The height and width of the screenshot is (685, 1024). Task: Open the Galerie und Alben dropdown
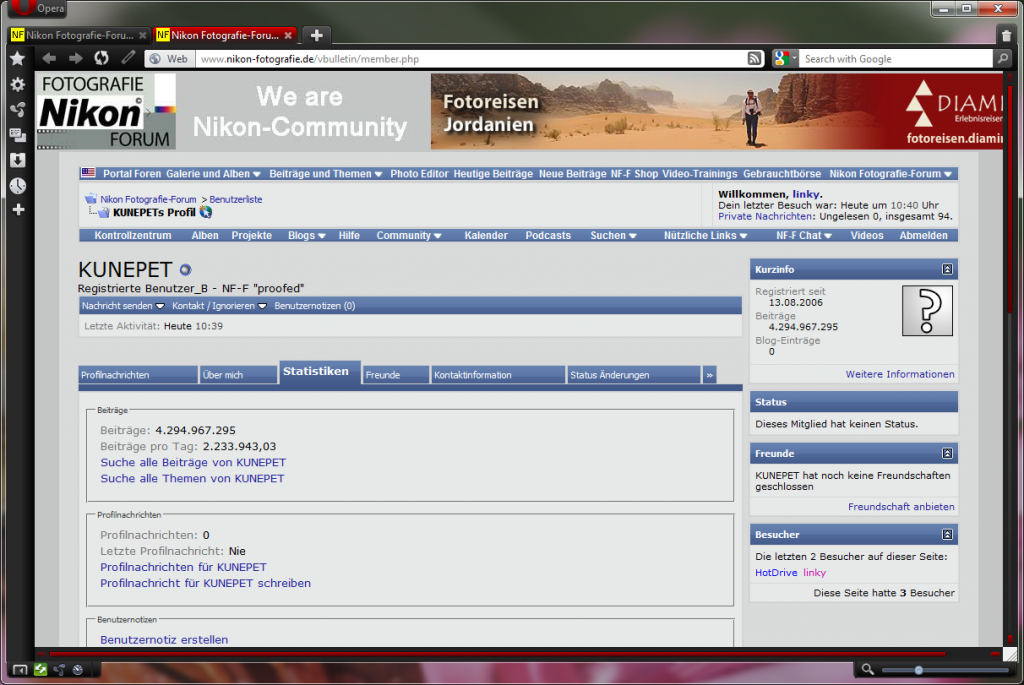pyautogui.click(x=213, y=174)
